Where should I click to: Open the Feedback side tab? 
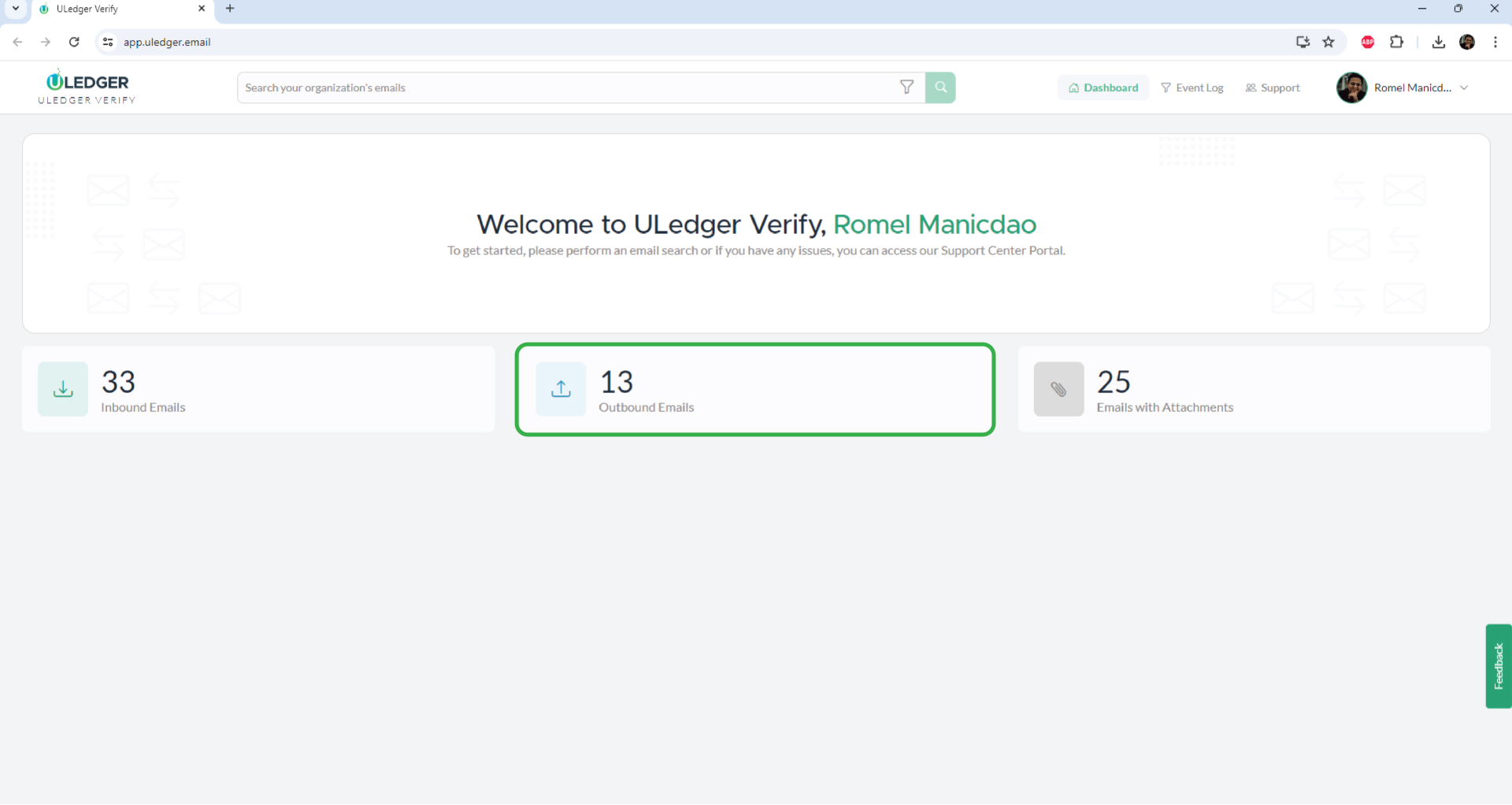(x=1499, y=666)
